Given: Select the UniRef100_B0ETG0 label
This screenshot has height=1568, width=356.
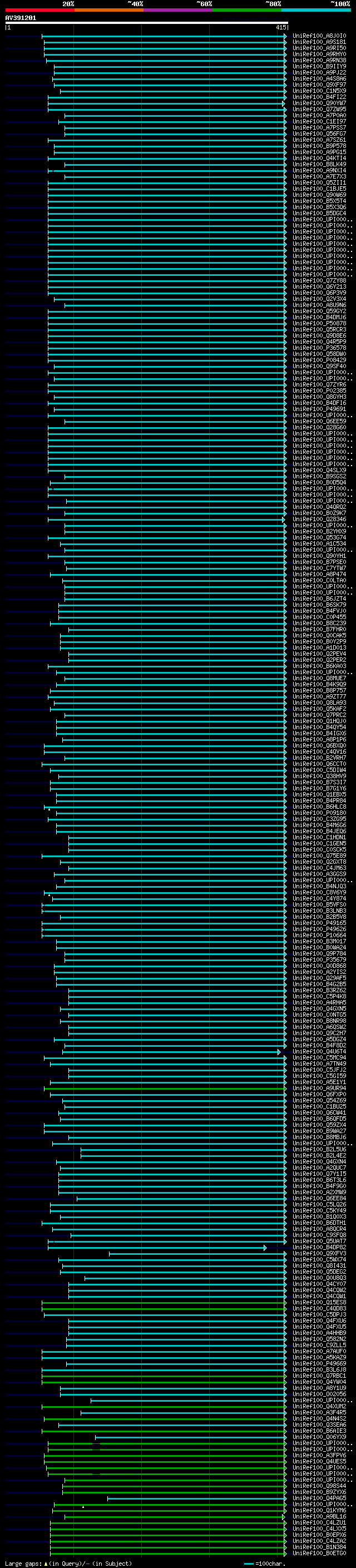Looking at the screenshot, I should click(x=319, y=1554).
